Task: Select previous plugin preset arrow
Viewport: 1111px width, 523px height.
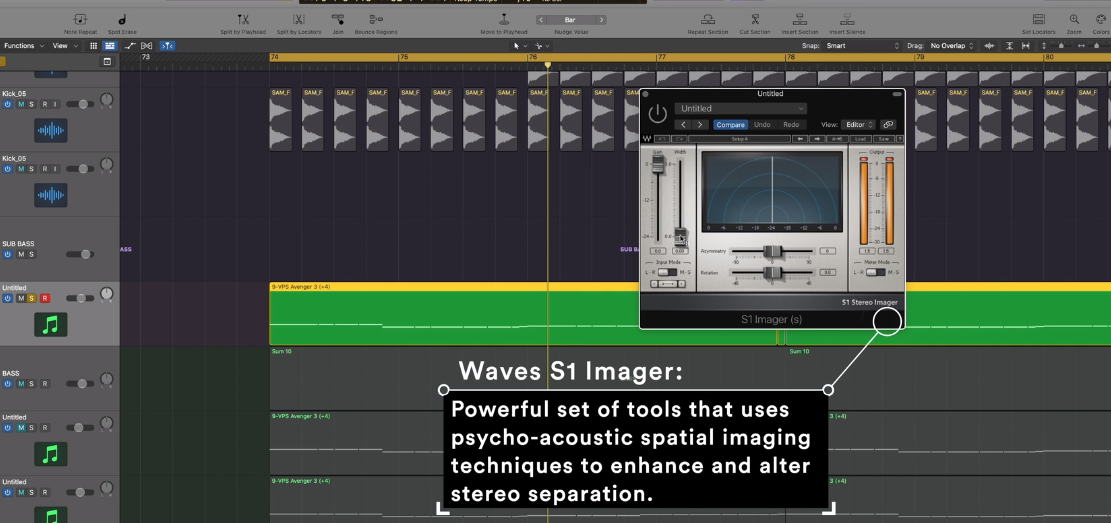Action: tap(684, 125)
